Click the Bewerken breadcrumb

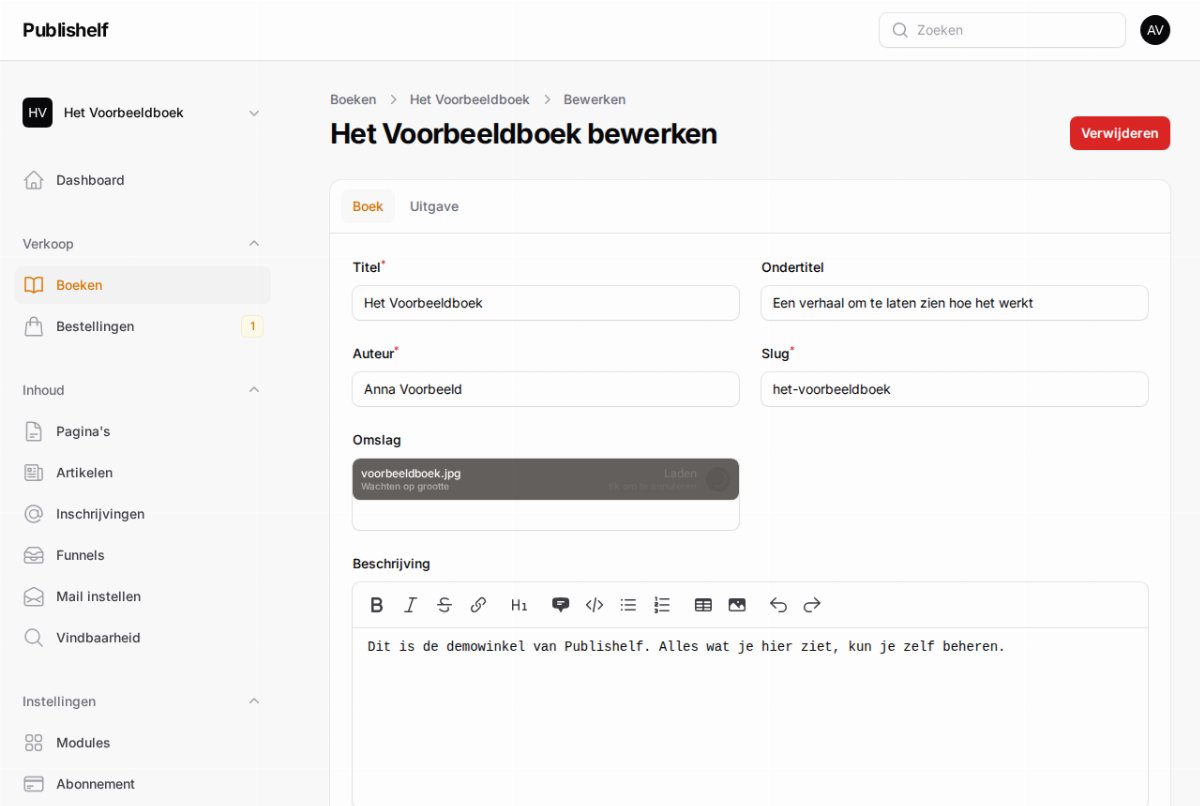click(x=595, y=100)
